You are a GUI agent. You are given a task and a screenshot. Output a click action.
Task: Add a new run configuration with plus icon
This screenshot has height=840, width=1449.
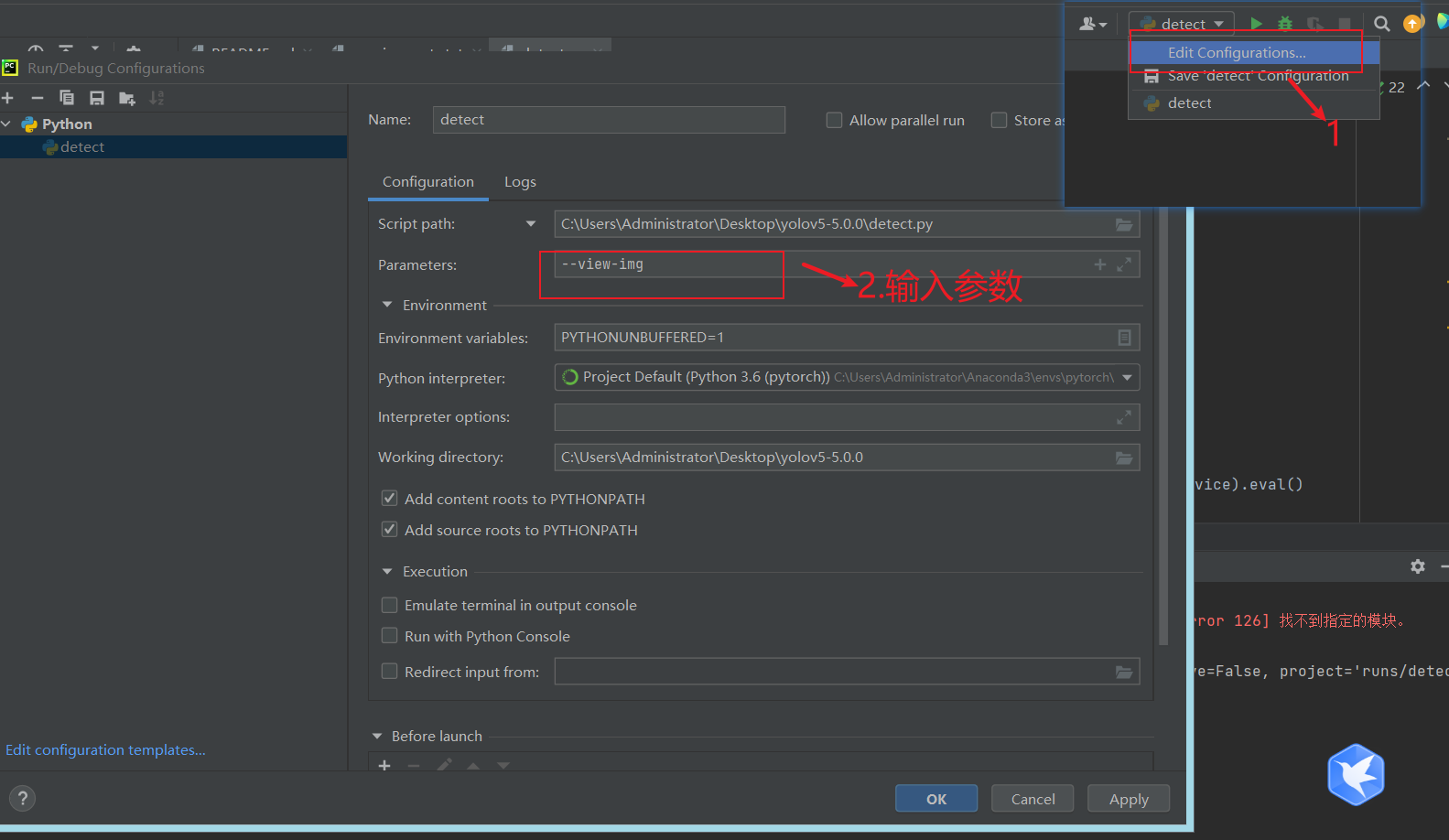coord(8,98)
